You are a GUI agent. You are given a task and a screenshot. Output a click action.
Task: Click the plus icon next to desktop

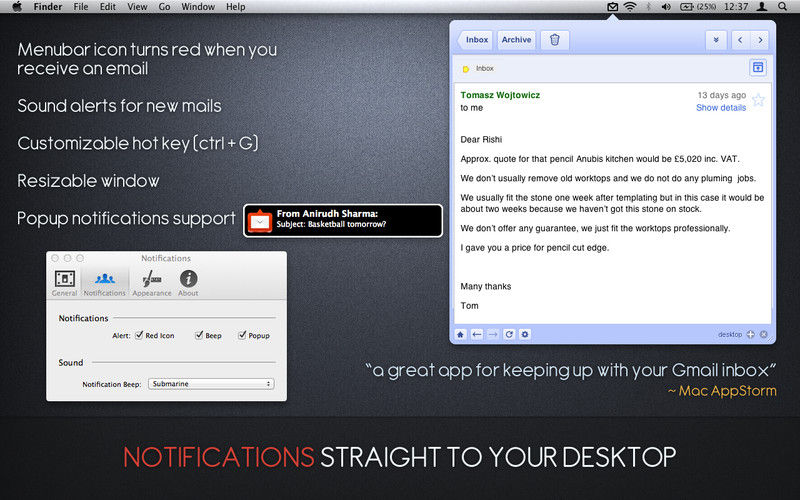[751, 335]
